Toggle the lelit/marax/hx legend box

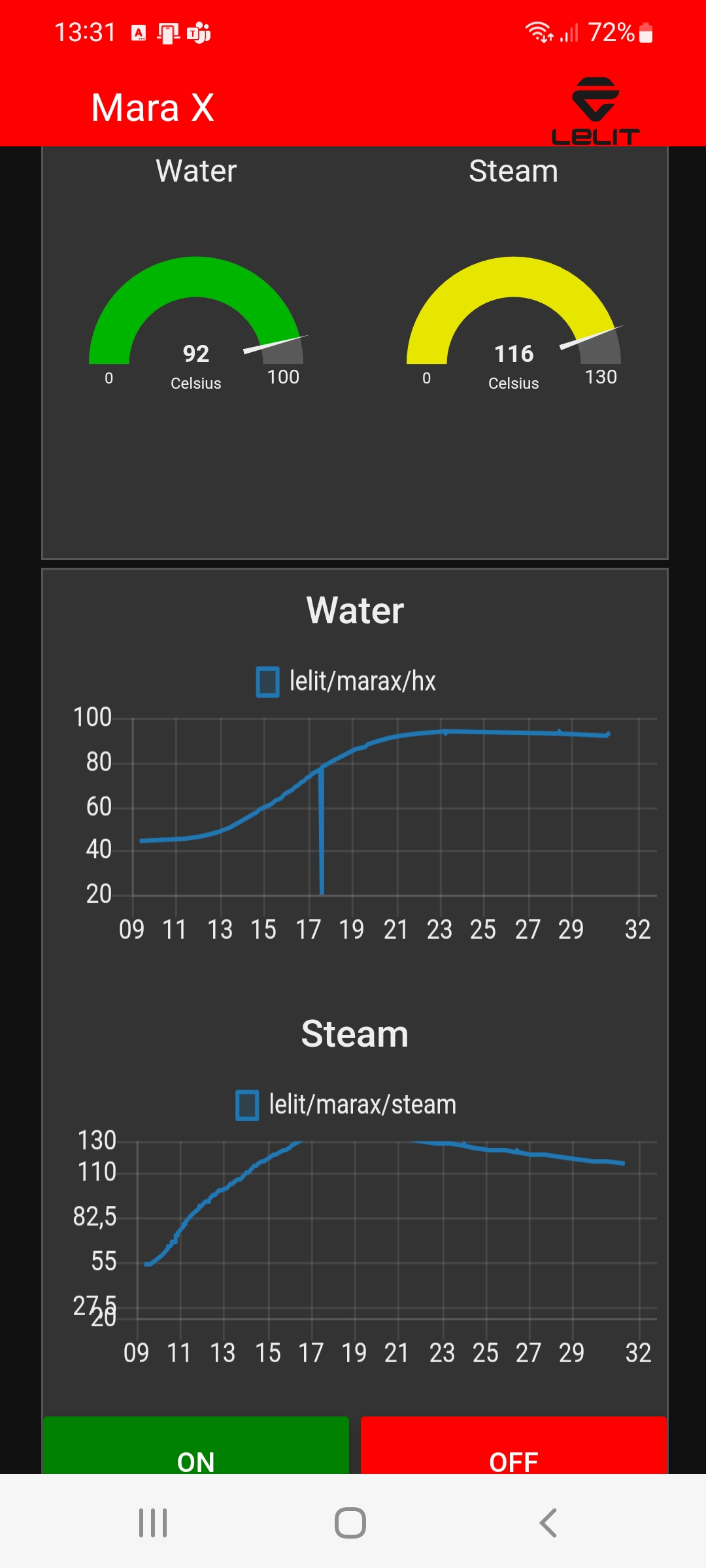[x=267, y=681]
